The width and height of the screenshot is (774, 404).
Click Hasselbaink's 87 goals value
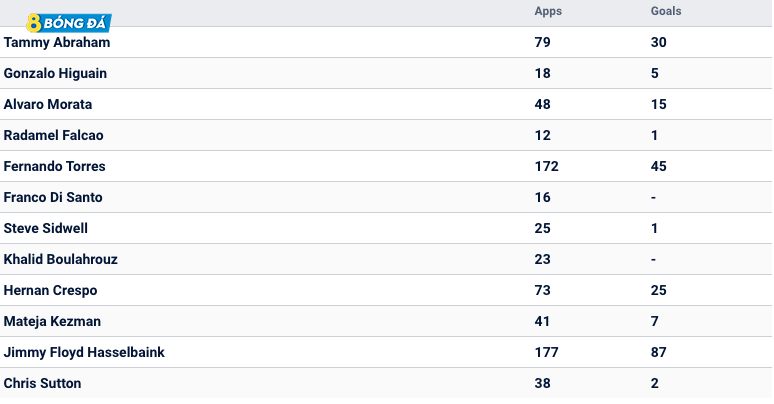tap(658, 352)
